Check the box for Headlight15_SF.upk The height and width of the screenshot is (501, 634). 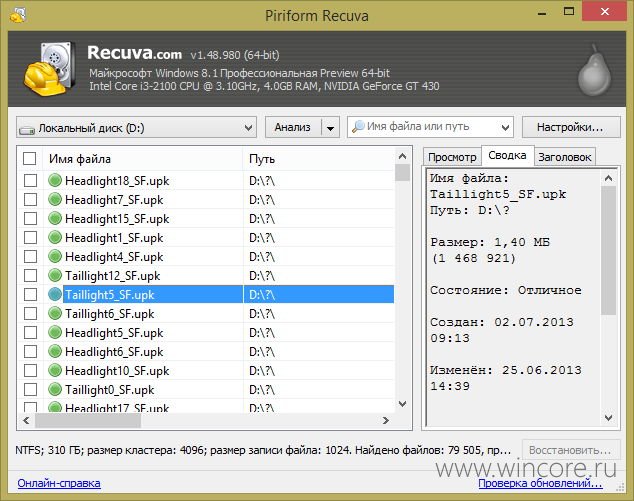click(30, 218)
